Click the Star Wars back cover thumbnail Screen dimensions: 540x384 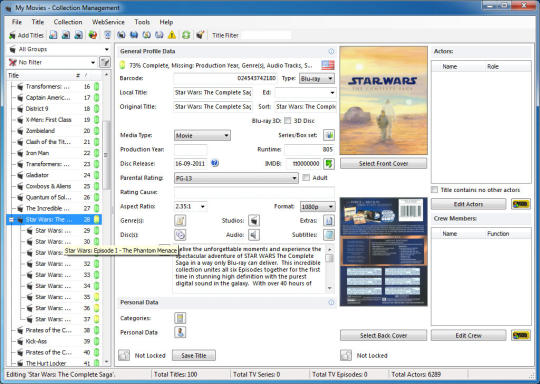pos(384,252)
